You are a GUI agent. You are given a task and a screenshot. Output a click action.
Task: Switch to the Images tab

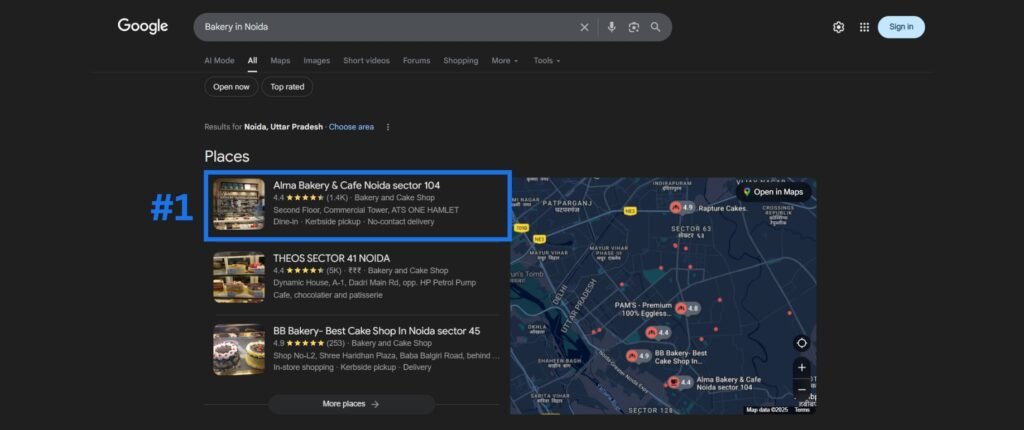pyautogui.click(x=316, y=61)
